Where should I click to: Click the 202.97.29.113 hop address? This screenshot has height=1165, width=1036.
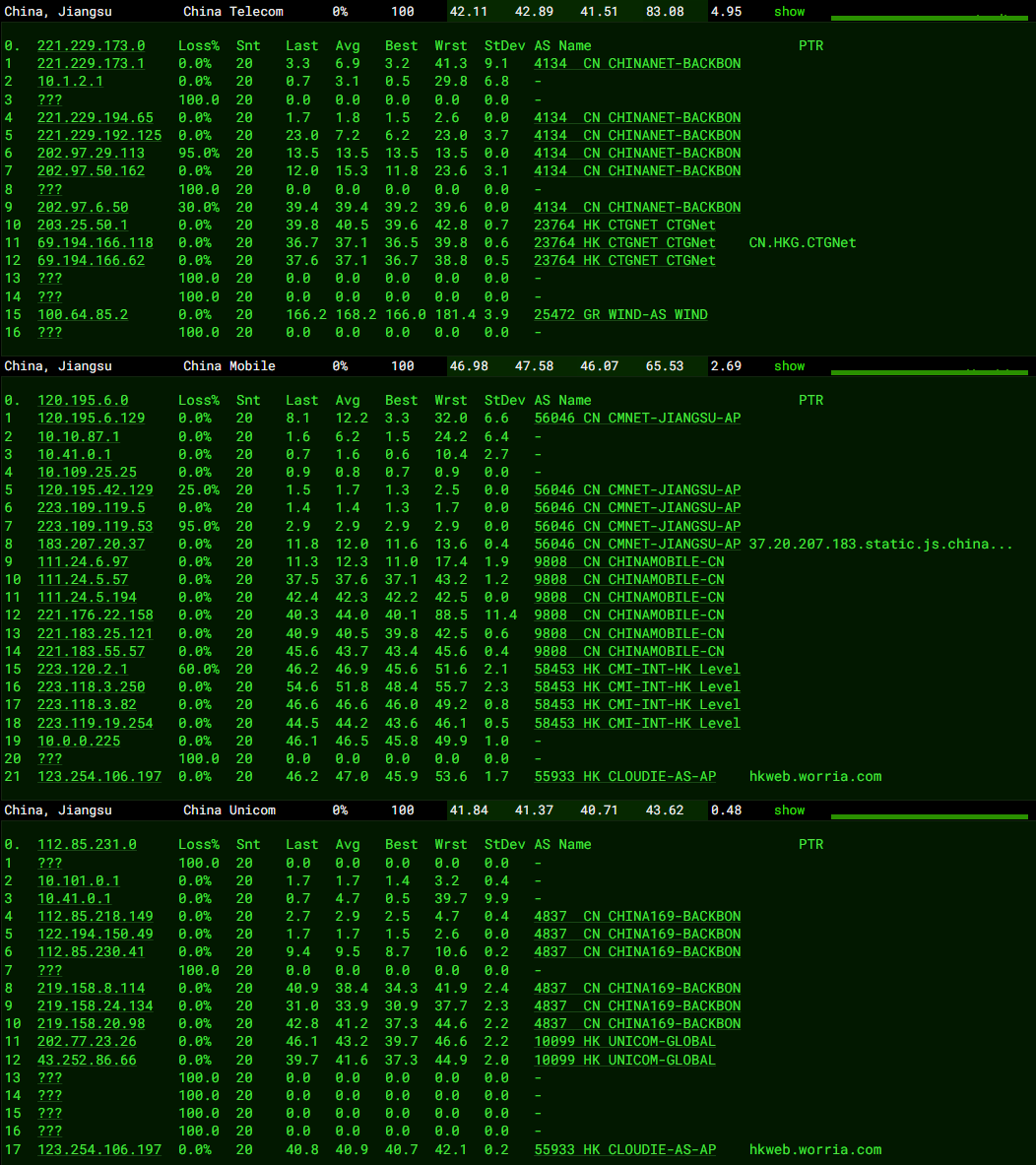(x=91, y=154)
